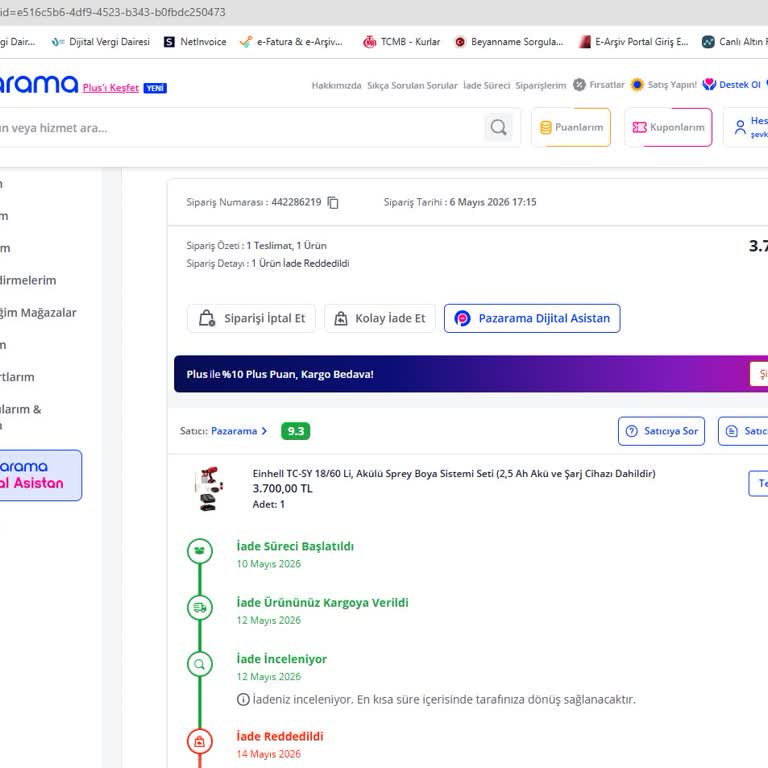Open the E-Arşiv Portal Giriş bookmark
The width and height of the screenshot is (768, 768).
633,42
